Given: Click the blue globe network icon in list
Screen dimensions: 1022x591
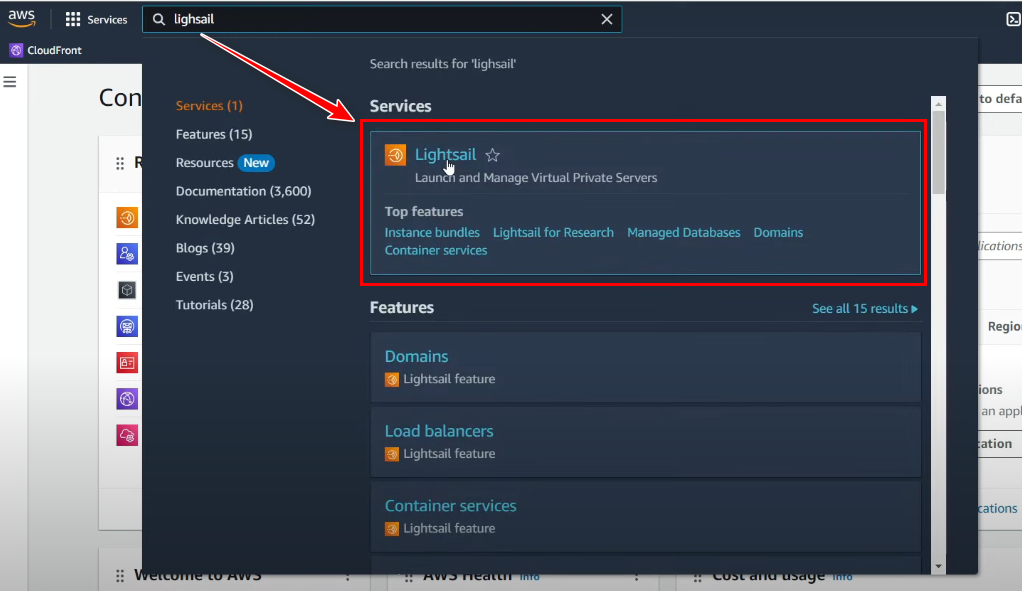Looking at the screenshot, I should pos(127,326).
